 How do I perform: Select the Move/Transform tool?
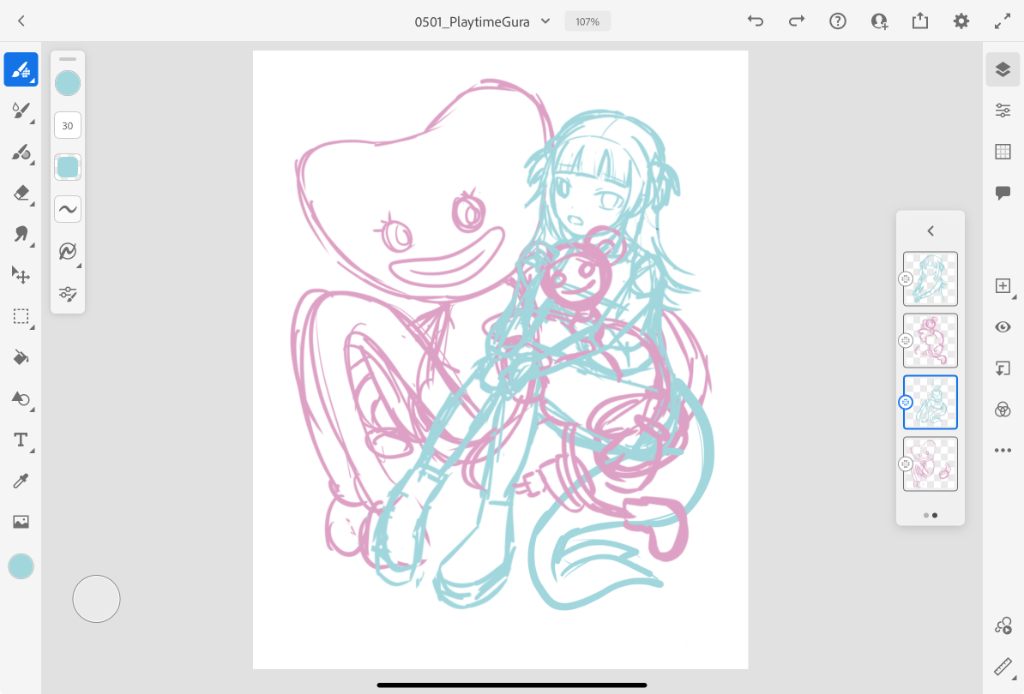click(21, 275)
